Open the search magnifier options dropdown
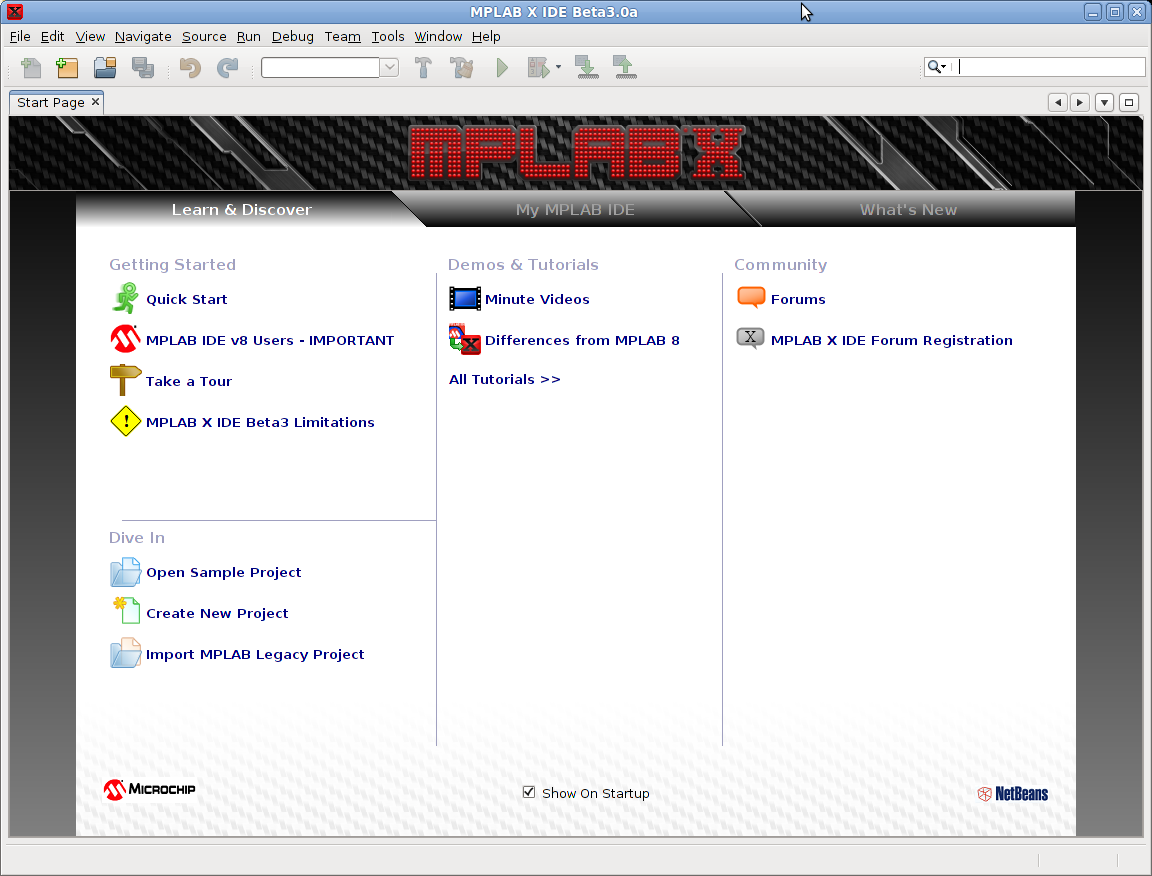This screenshot has height=876, width=1152. point(937,67)
